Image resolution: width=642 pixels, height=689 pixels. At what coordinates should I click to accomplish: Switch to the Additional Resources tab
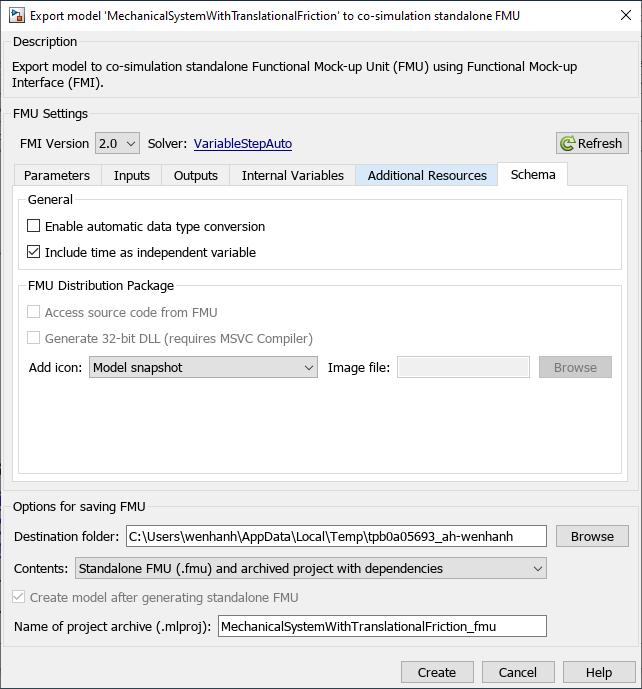[427, 175]
